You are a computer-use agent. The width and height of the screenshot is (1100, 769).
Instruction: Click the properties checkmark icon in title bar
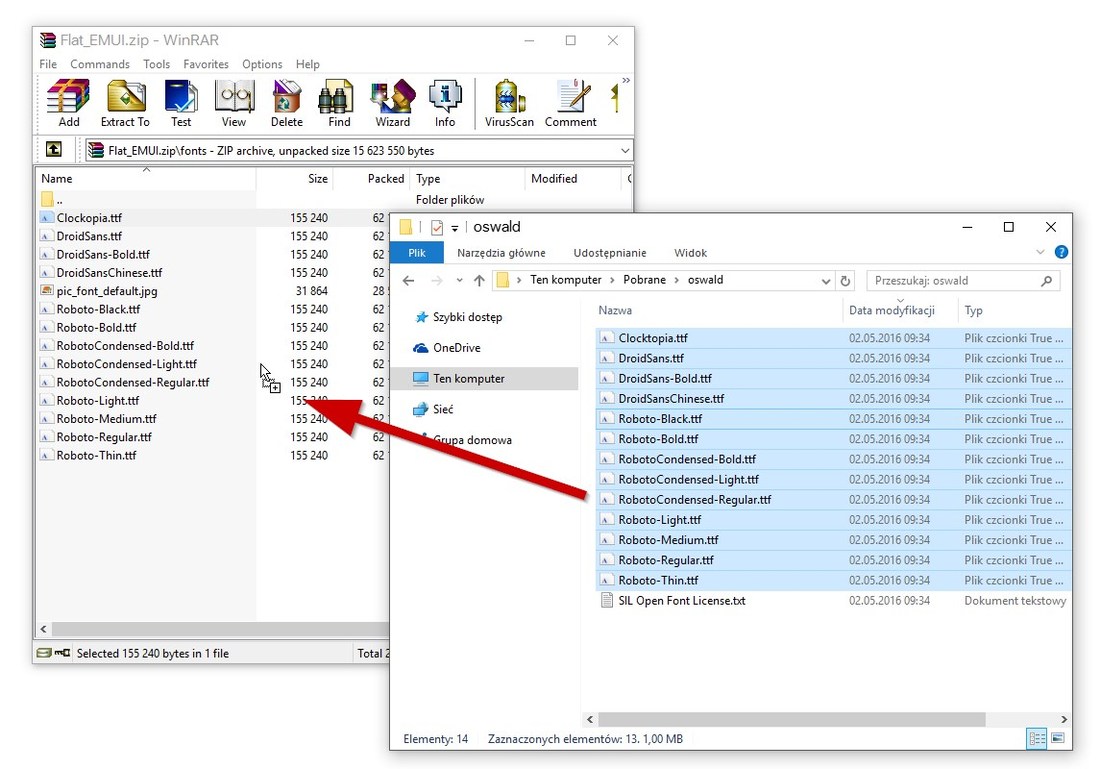(x=436, y=227)
